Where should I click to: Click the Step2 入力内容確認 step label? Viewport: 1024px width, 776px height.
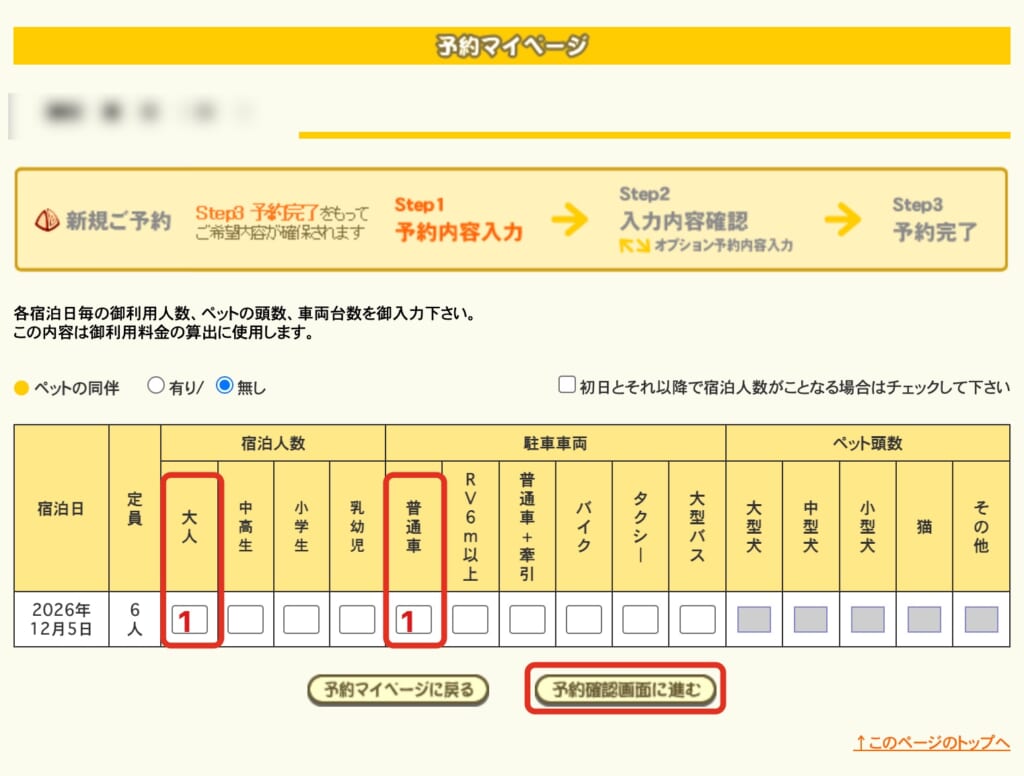click(x=684, y=210)
